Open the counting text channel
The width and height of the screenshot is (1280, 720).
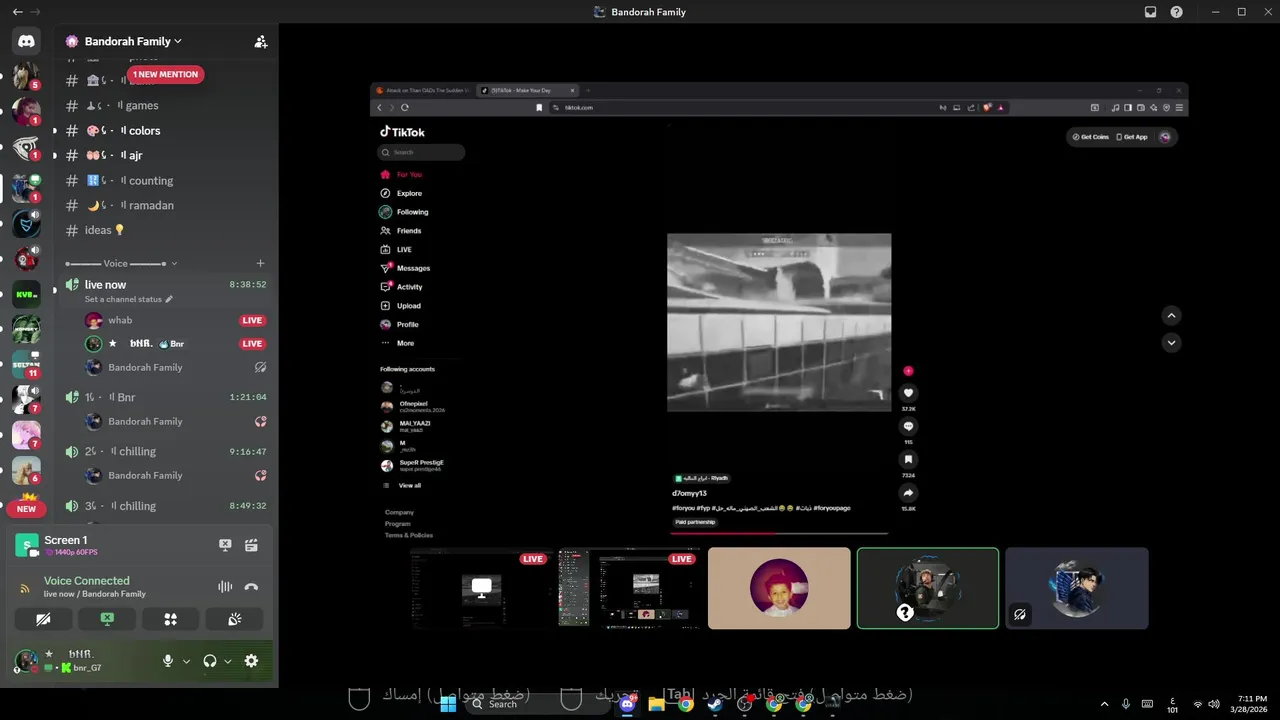[165, 181]
